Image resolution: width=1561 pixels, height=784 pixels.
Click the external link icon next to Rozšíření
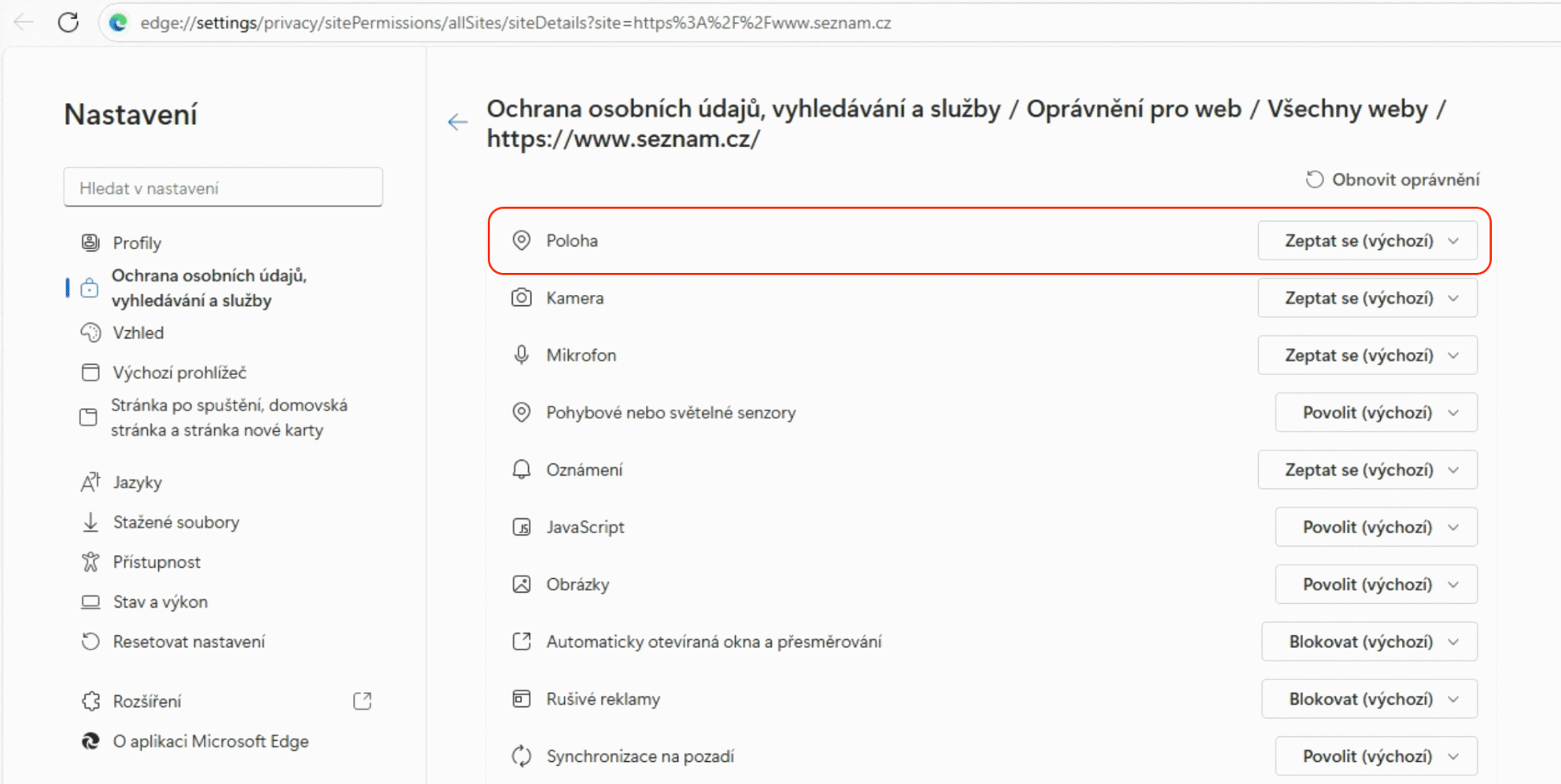pos(362,701)
